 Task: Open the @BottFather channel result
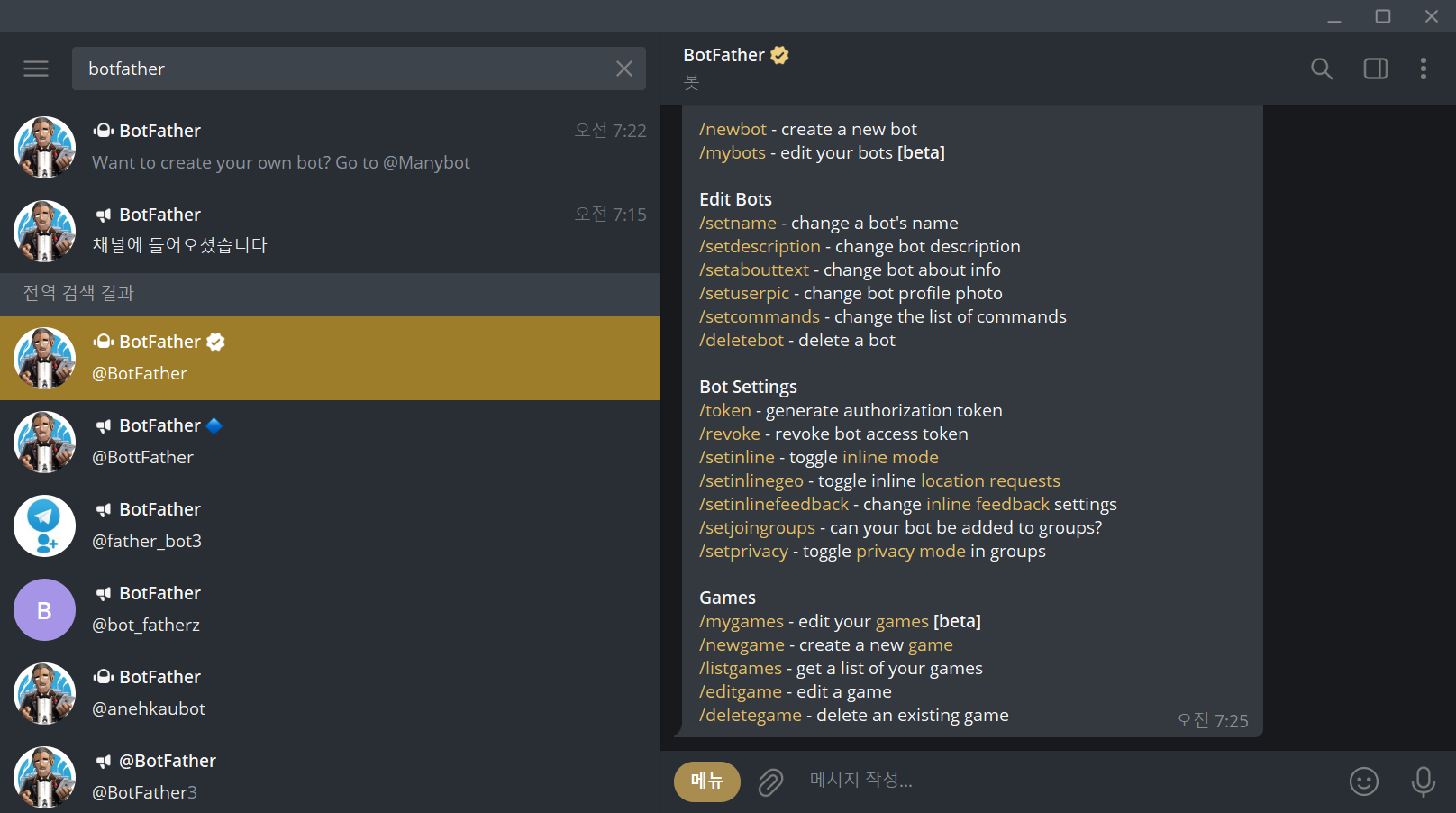(330, 442)
